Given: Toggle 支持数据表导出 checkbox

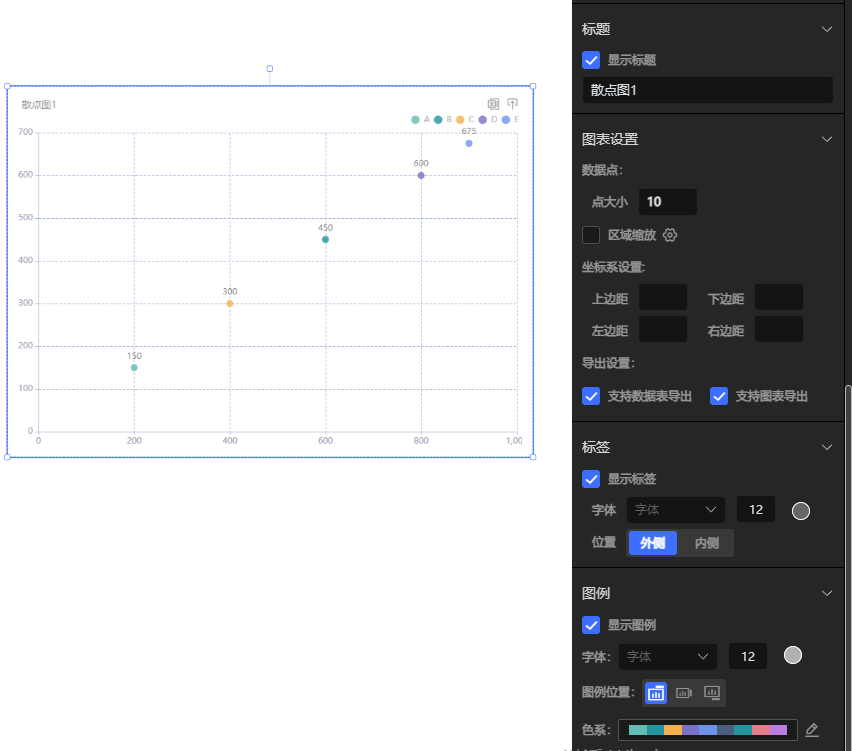Looking at the screenshot, I should (591, 396).
